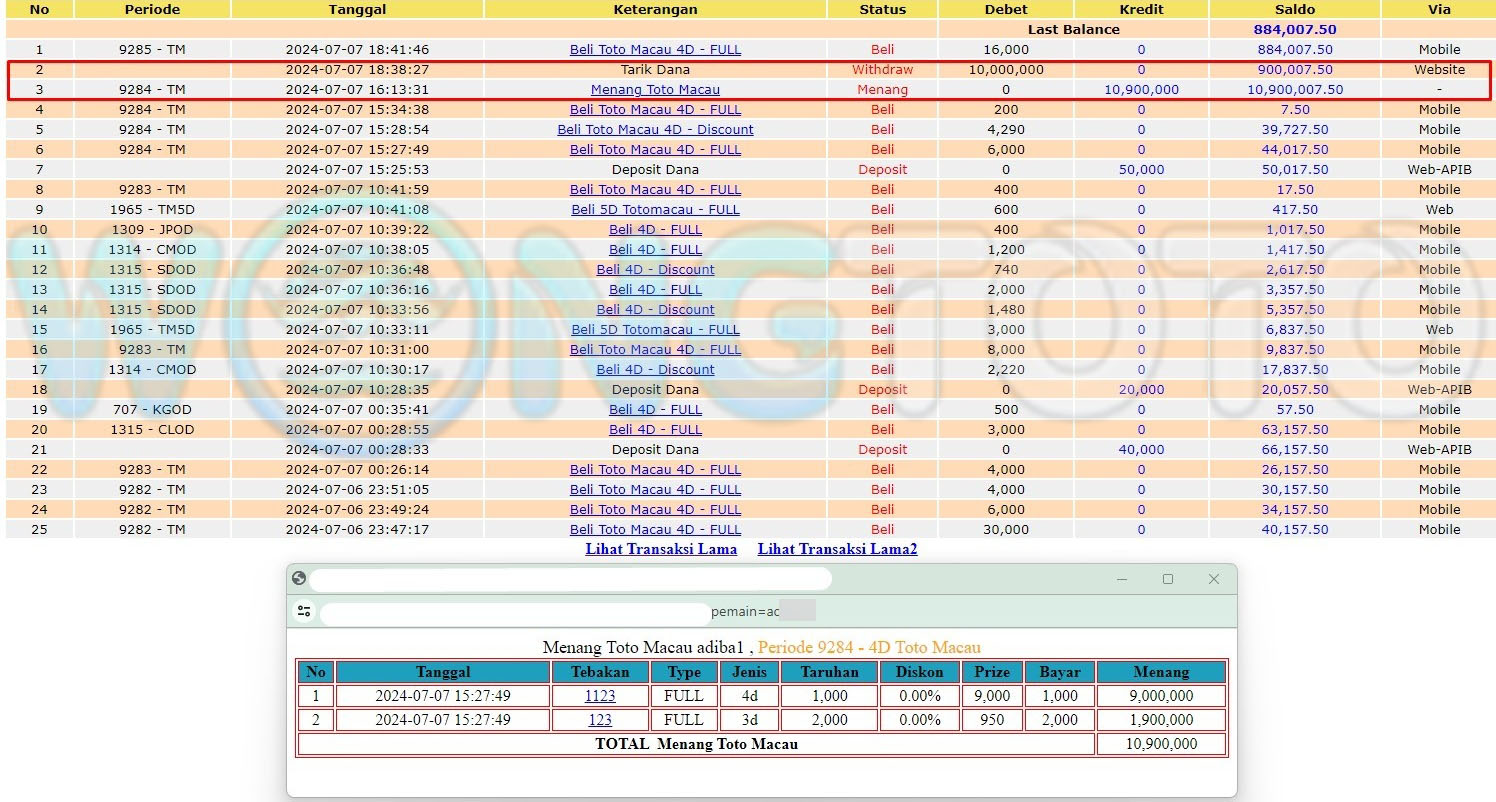
Task: Open tebakan number 1123 link
Action: (x=600, y=696)
